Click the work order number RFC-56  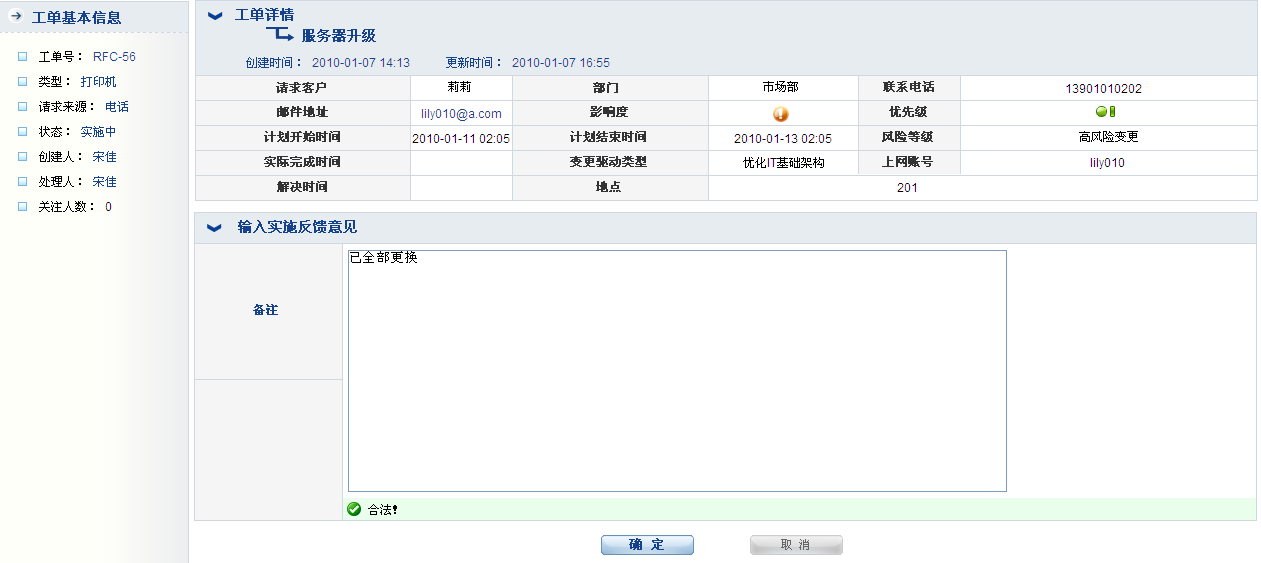(x=114, y=57)
